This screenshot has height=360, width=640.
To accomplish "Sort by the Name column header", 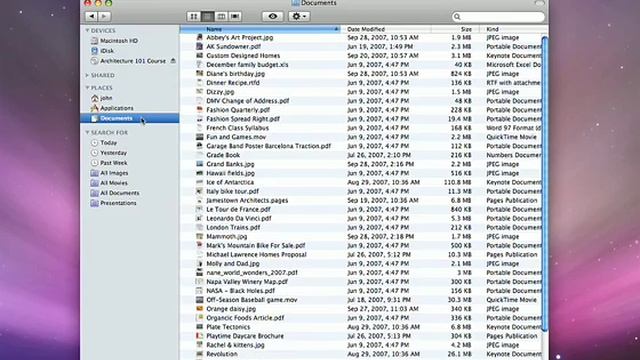I will click(x=260, y=29).
